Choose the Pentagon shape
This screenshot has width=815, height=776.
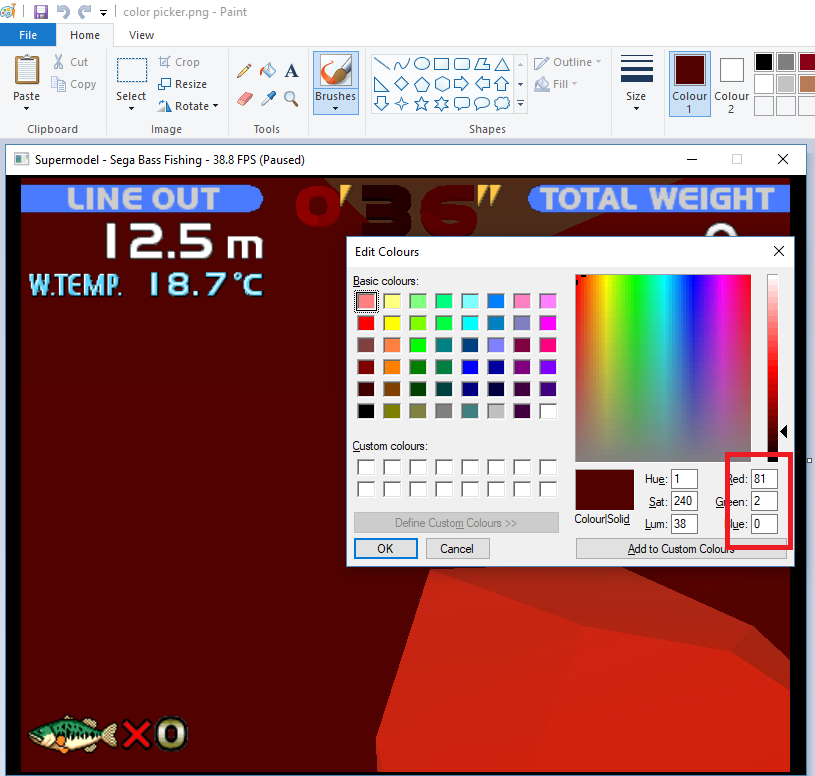(x=422, y=84)
